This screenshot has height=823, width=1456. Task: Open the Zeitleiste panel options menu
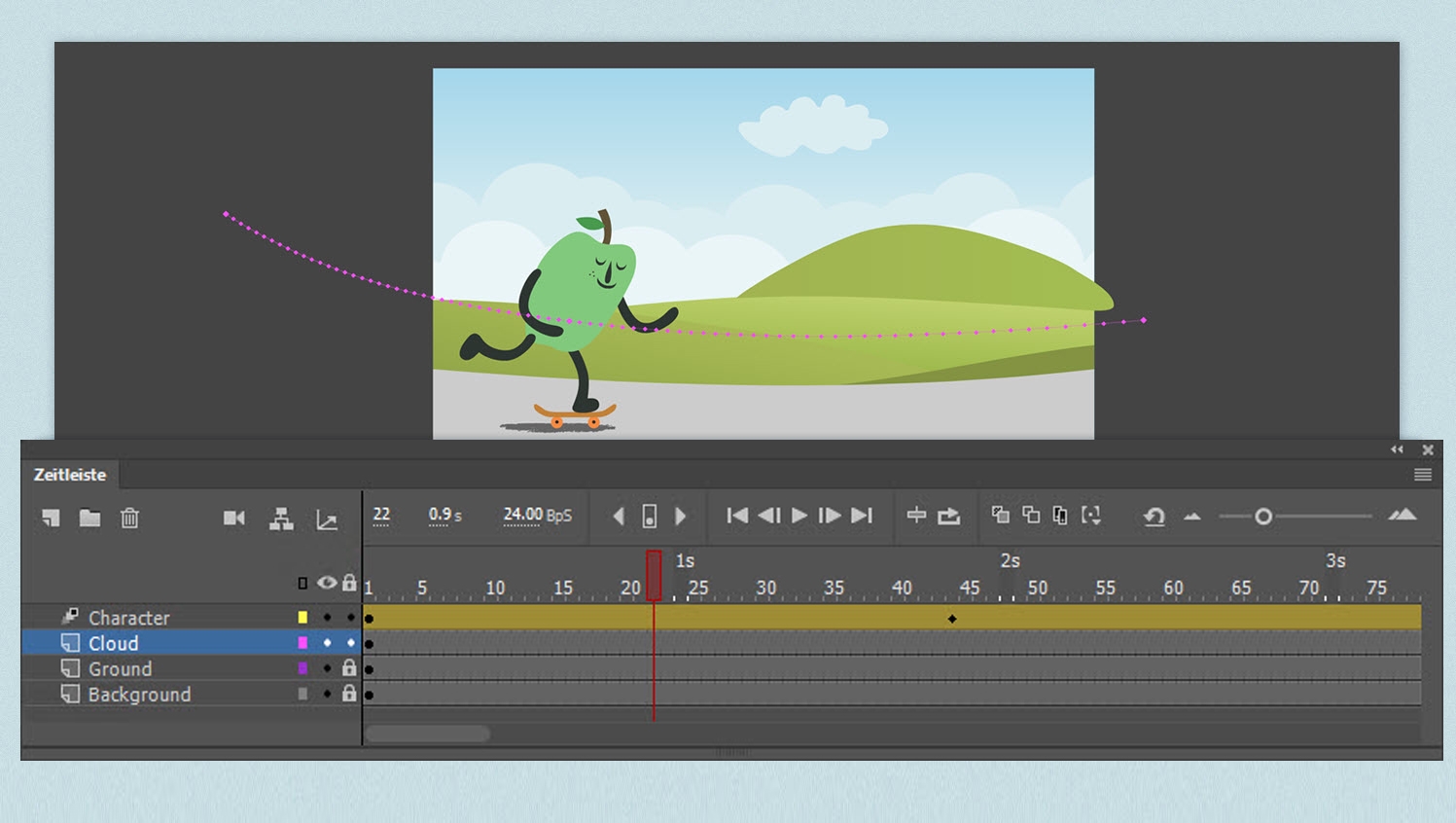(1423, 475)
